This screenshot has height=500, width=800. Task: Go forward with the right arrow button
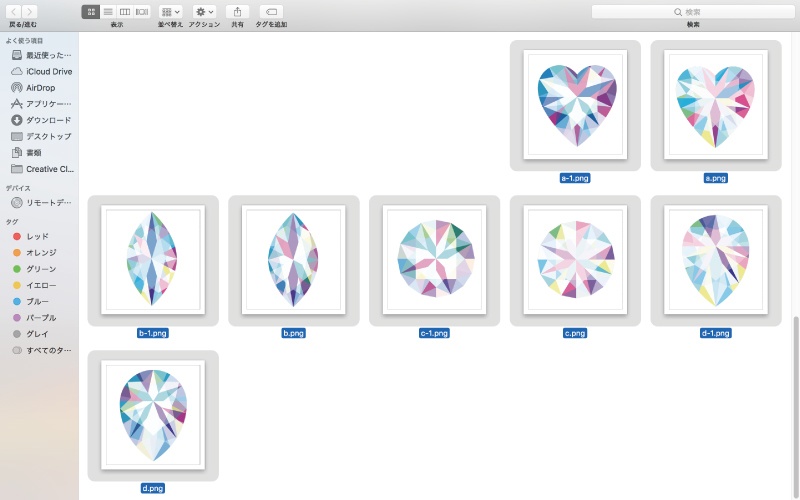click(x=30, y=12)
